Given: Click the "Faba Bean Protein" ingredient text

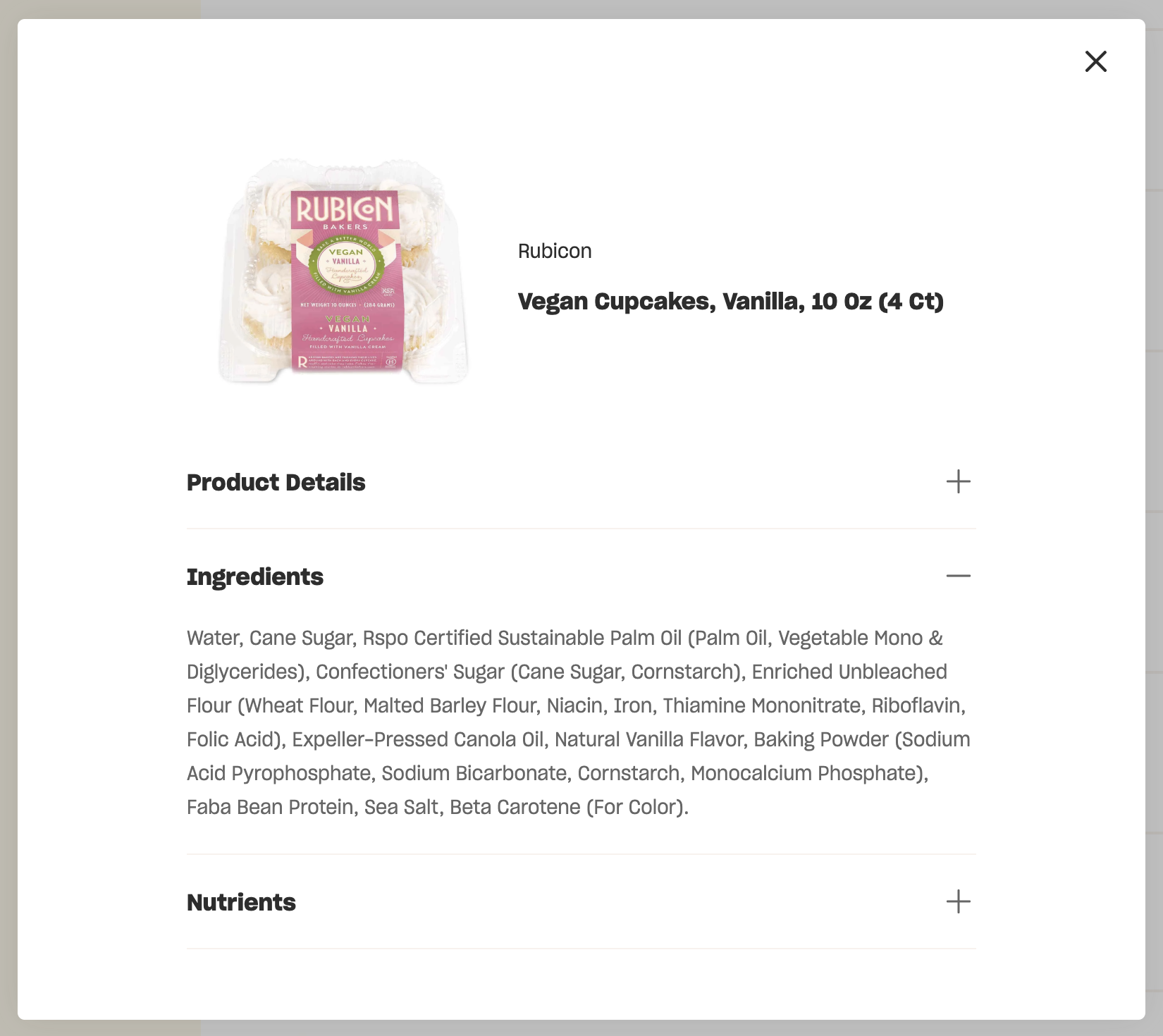Looking at the screenshot, I should [x=270, y=807].
